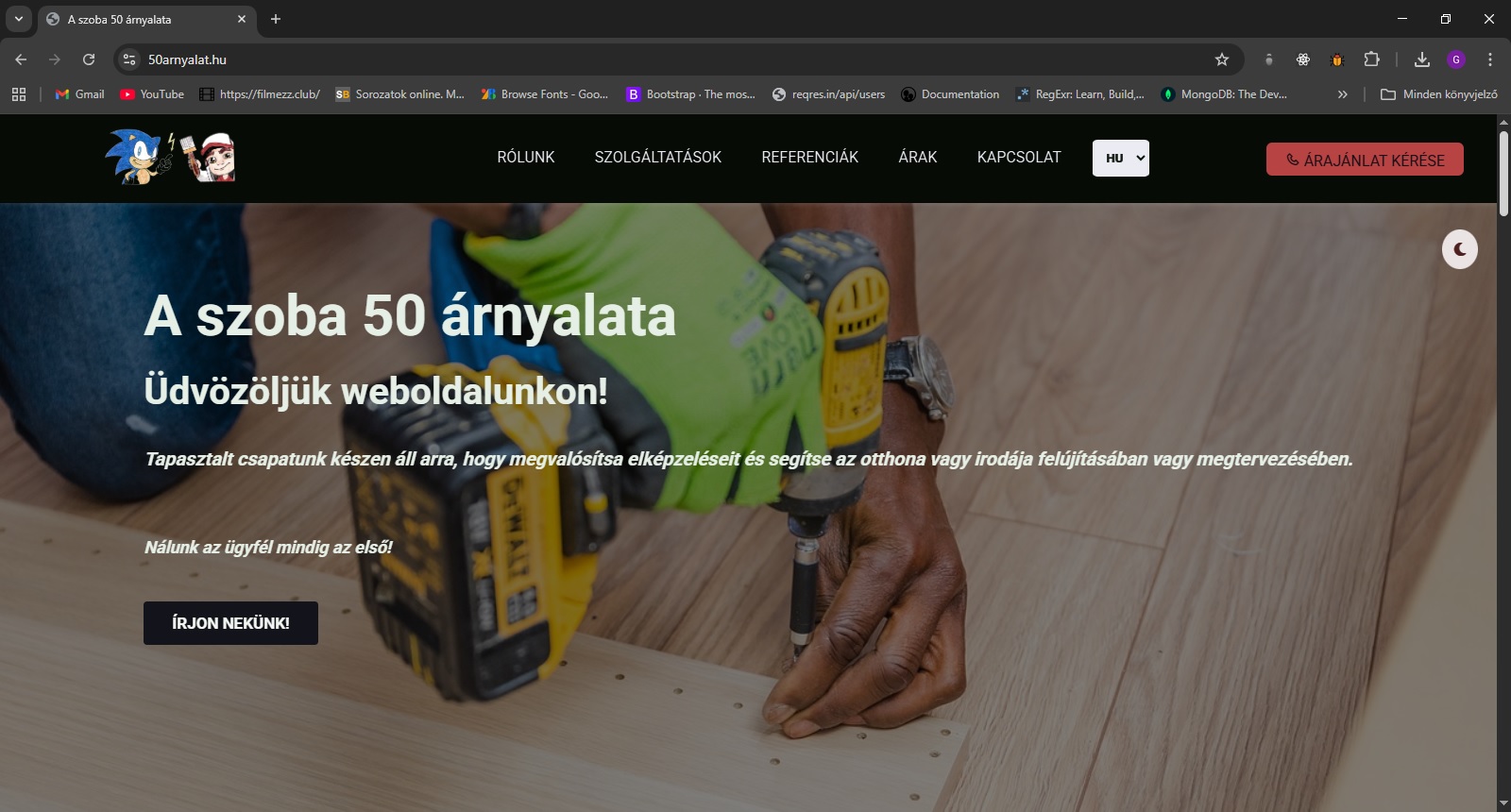Open the Gmail bookmark
The width and height of the screenshot is (1511, 812).
[x=80, y=94]
